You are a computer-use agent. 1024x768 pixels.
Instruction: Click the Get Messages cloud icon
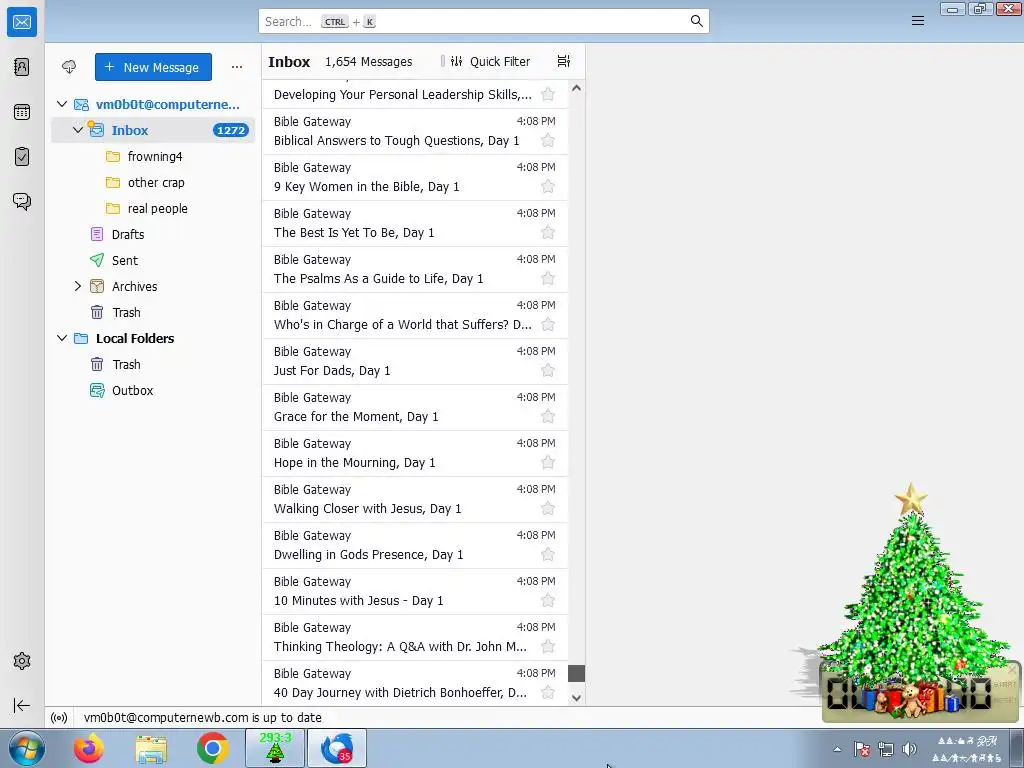tap(69, 67)
